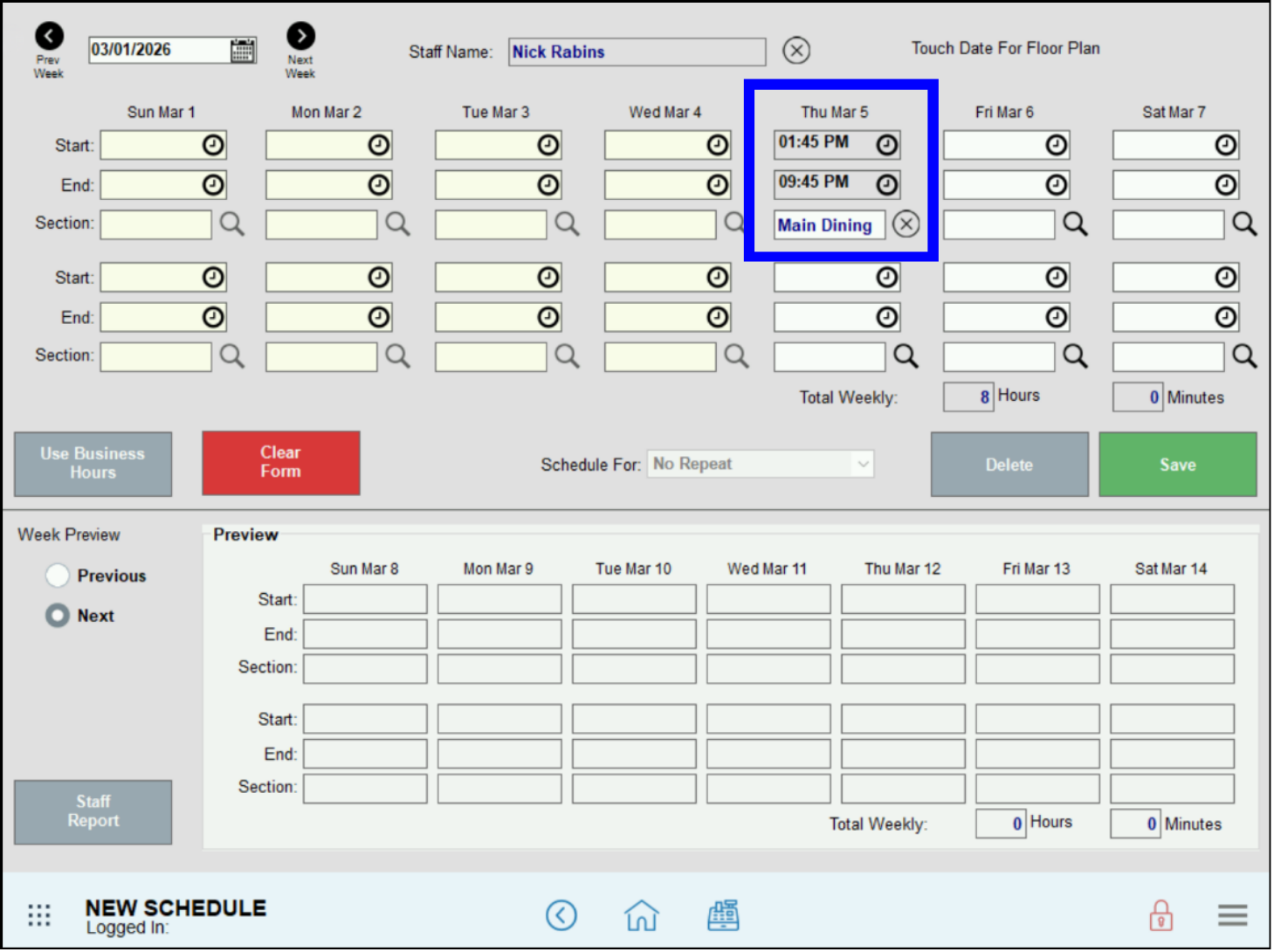1274x952 pixels.
Task: Open the register icon in the bottom bar
Action: point(723,915)
